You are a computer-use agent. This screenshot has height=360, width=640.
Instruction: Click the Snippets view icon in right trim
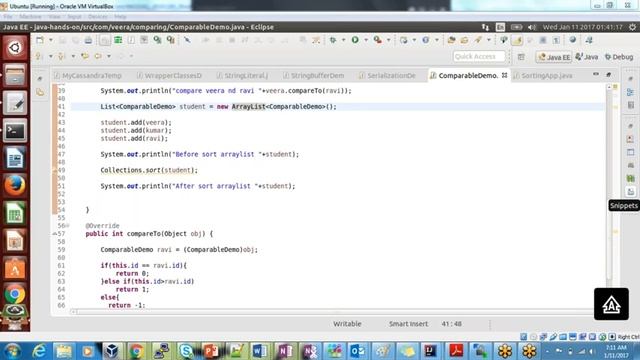(x=631, y=191)
